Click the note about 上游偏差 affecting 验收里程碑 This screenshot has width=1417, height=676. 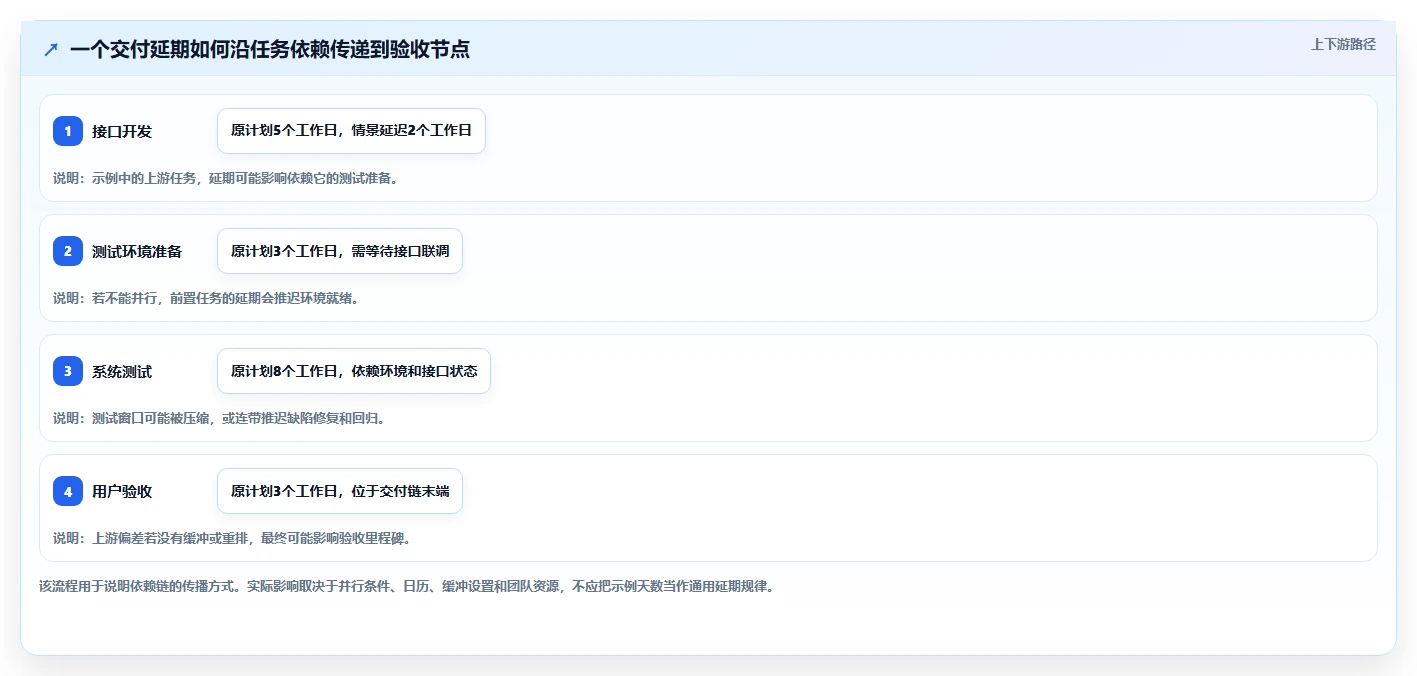(232, 538)
